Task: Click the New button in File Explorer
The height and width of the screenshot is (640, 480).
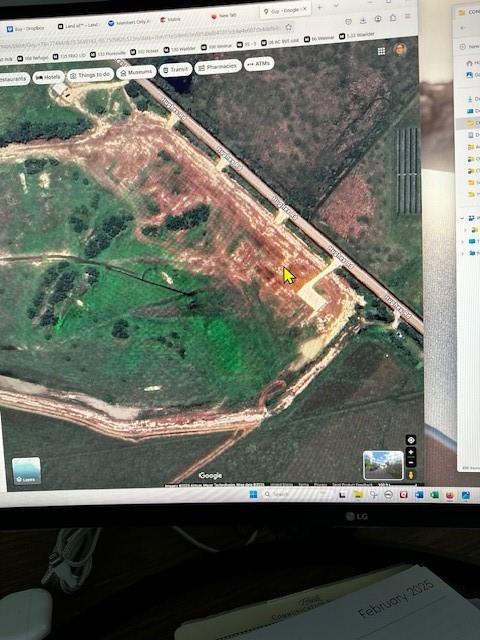Action: (469, 47)
